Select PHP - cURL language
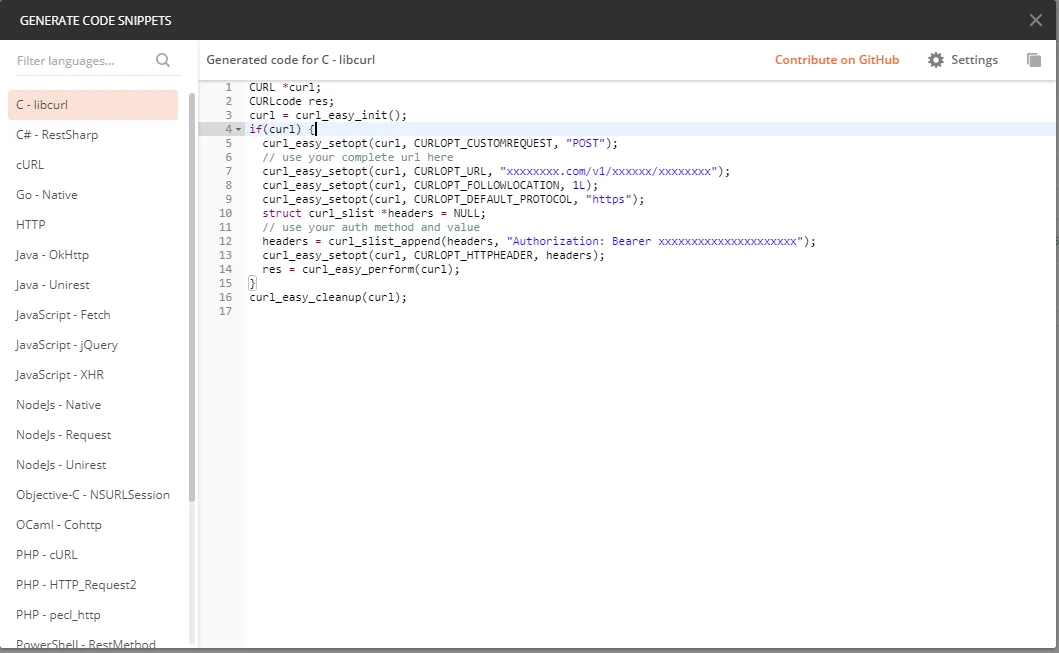Image resolution: width=1059 pixels, height=653 pixels. [93, 555]
